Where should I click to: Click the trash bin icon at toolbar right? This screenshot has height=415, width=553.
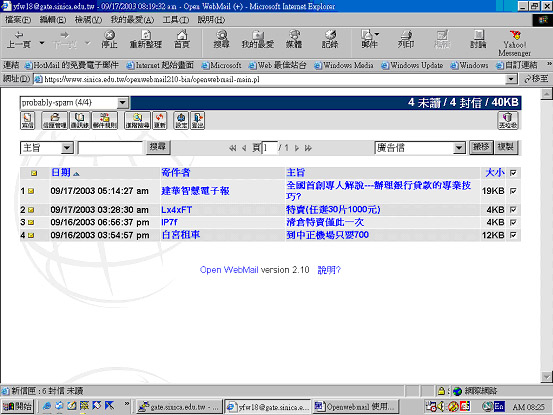[508, 121]
